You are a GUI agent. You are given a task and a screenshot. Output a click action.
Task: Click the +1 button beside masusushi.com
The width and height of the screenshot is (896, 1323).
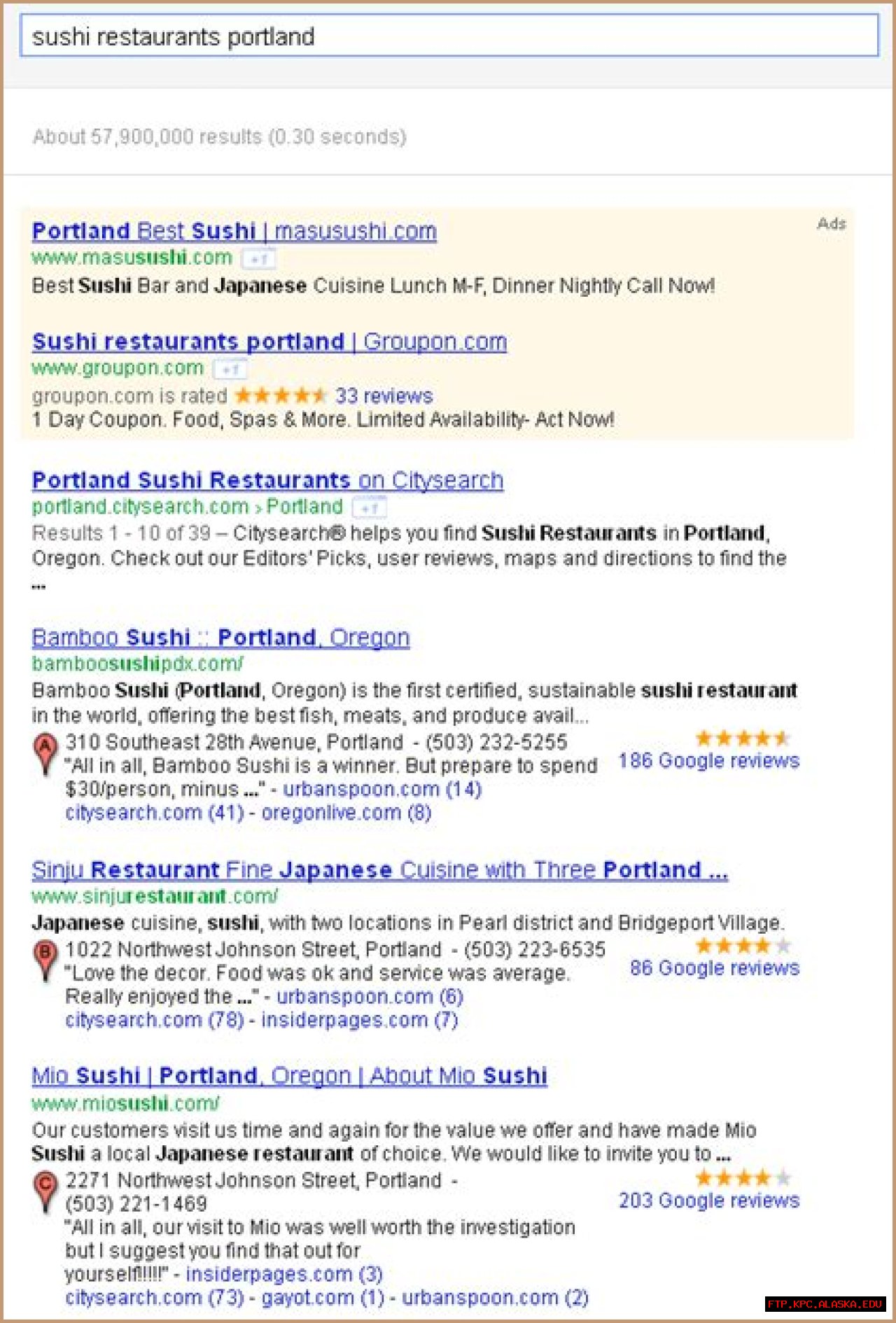click(x=258, y=259)
